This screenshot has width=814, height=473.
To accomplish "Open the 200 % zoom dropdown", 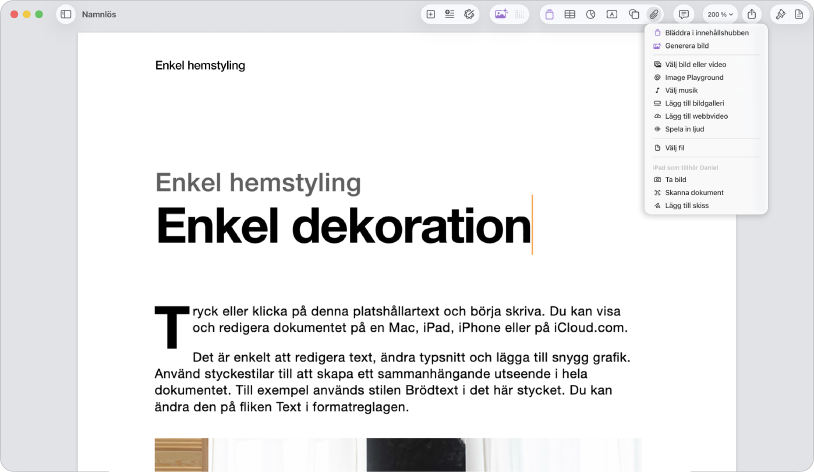I will (x=720, y=15).
